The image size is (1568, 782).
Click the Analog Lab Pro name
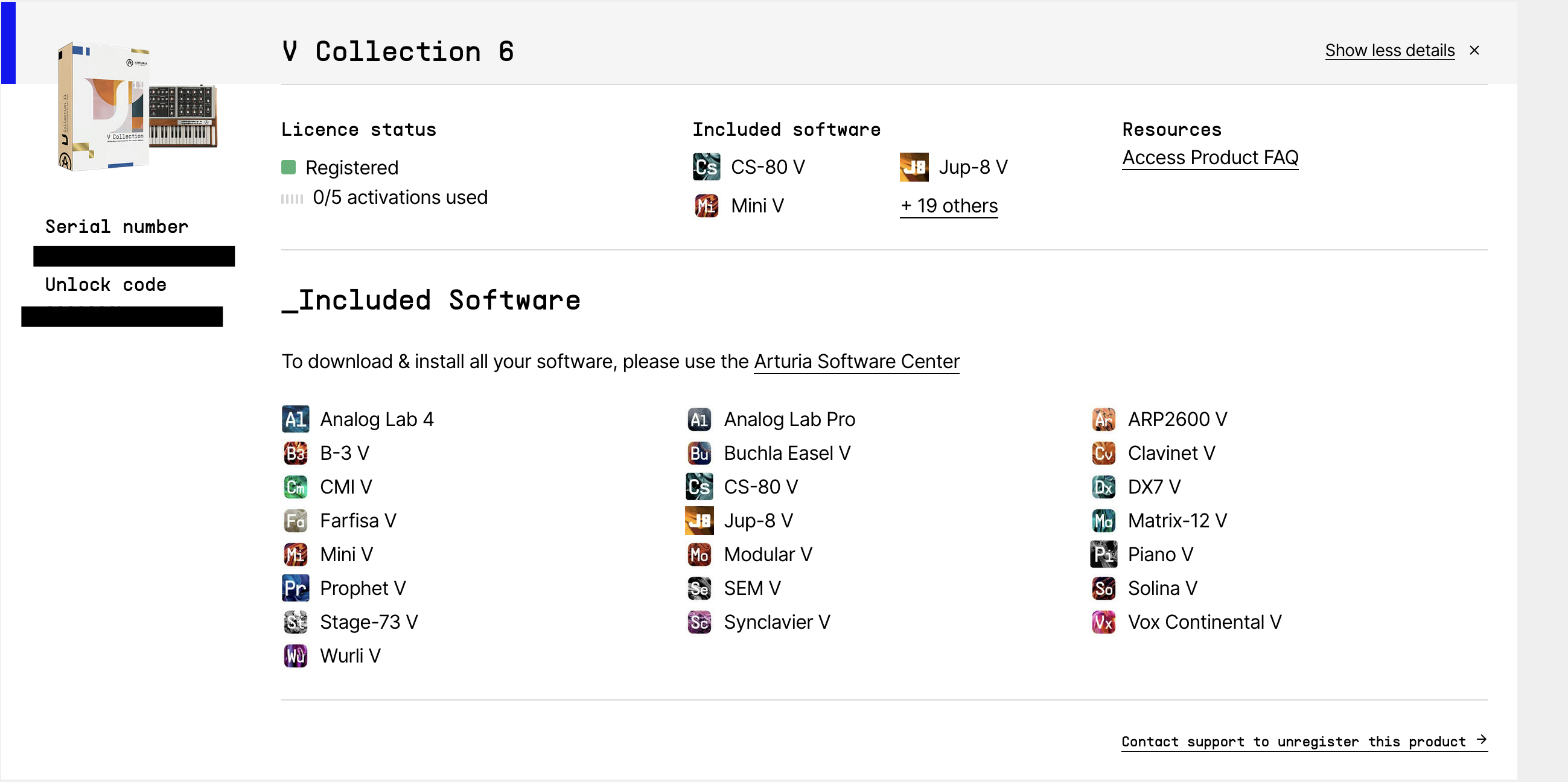[x=789, y=419]
